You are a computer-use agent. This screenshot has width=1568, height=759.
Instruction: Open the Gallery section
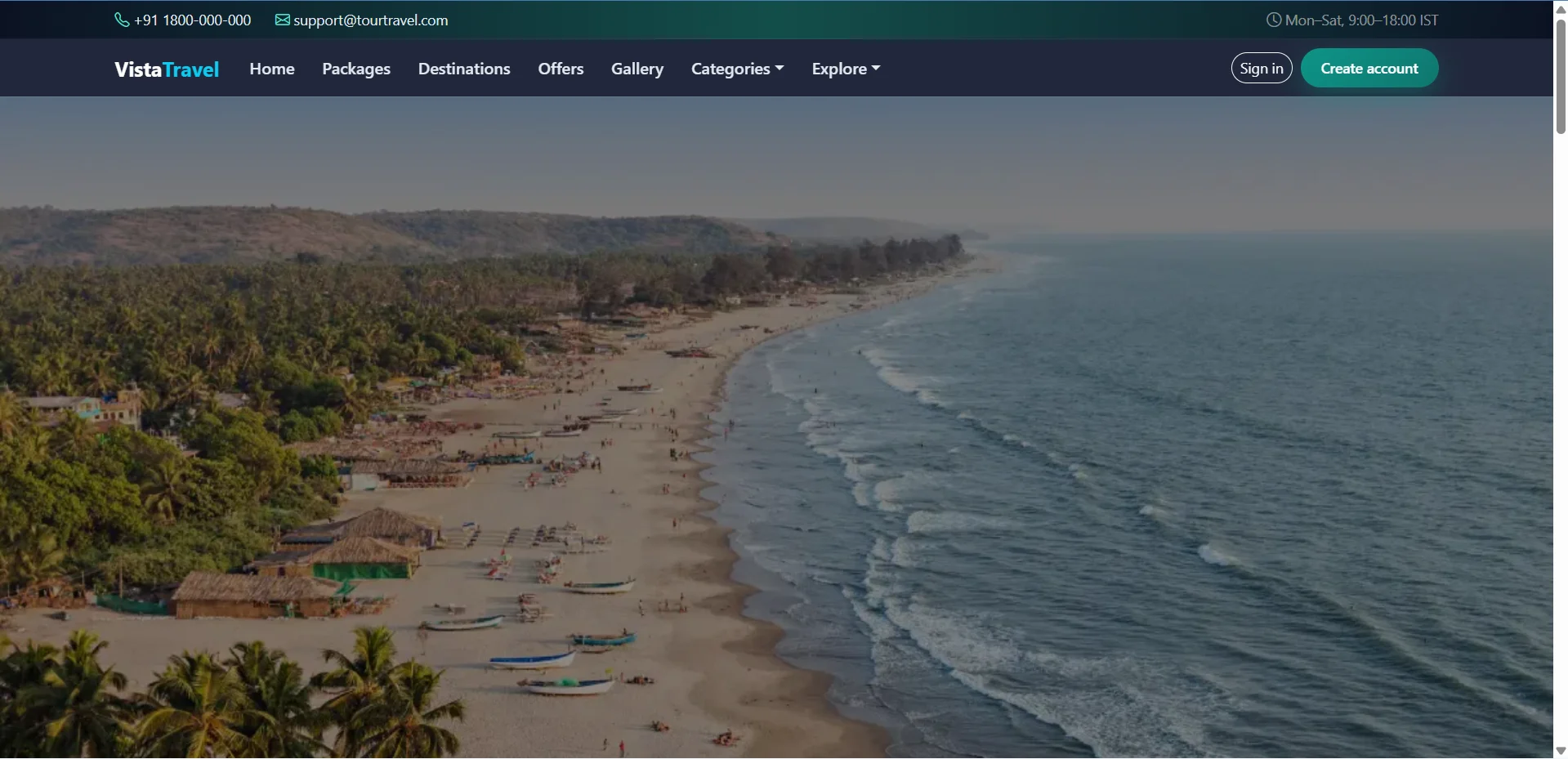pyautogui.click(x=637, y=69)
